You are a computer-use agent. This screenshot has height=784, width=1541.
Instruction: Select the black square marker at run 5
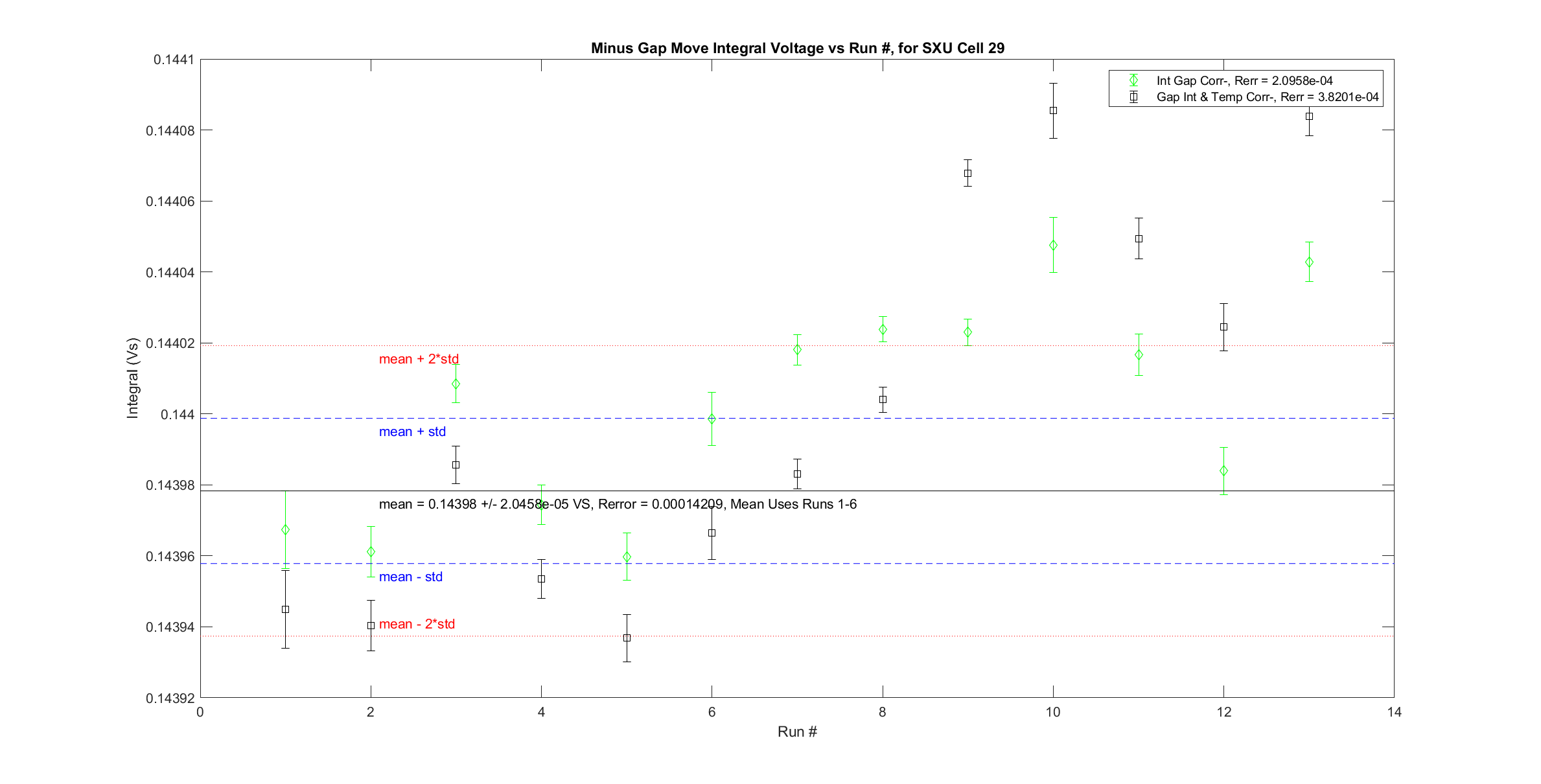(627, 638)
